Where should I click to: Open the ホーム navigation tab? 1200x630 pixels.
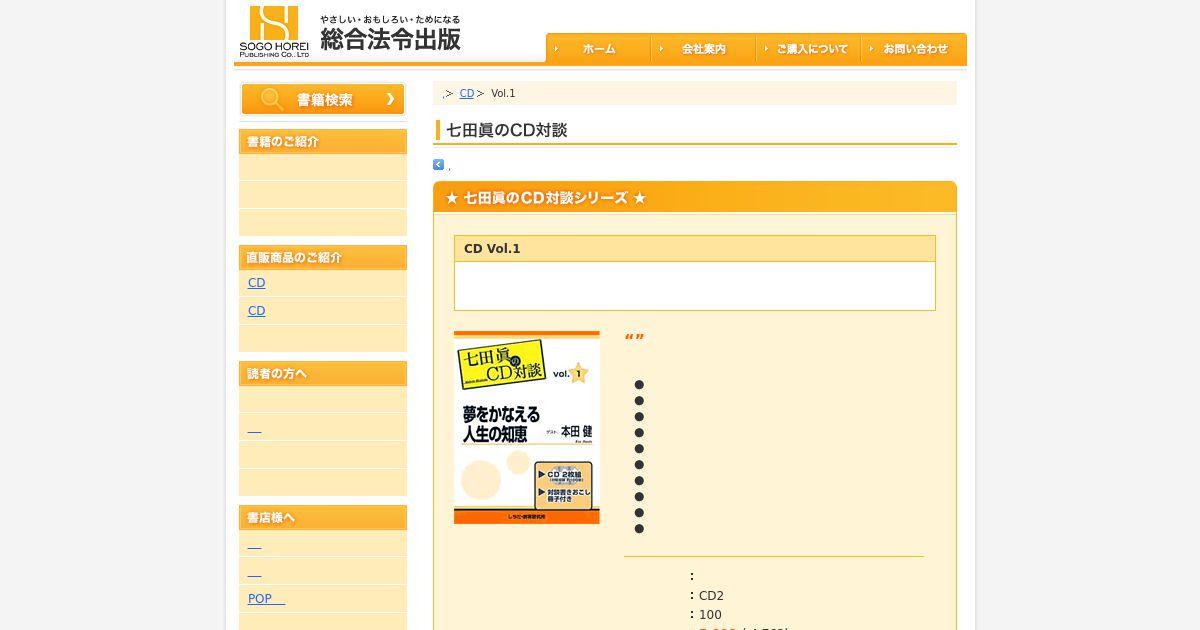[x=598, y=49]
